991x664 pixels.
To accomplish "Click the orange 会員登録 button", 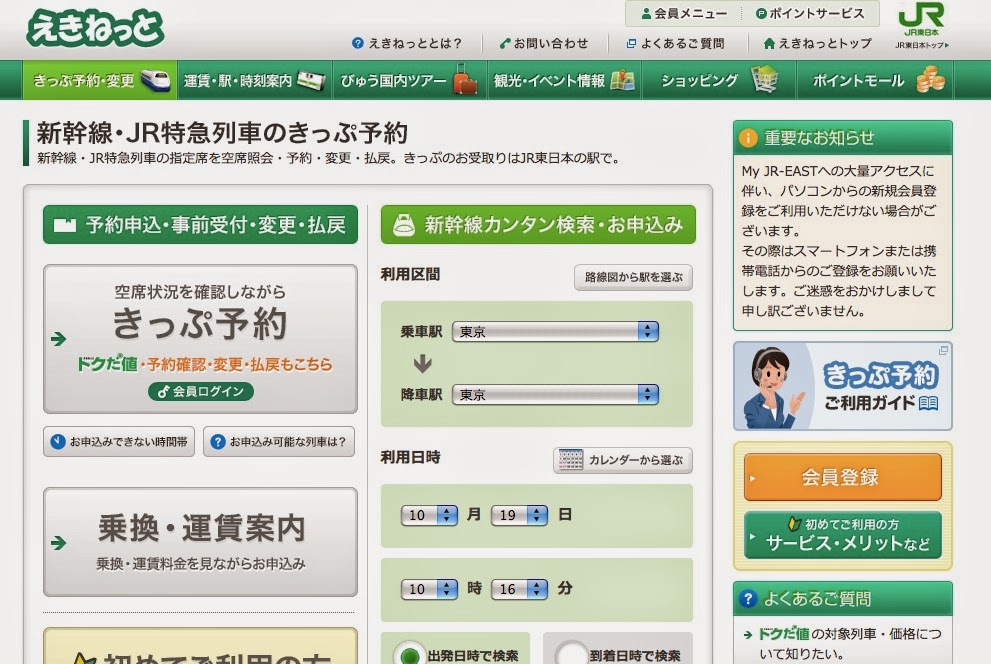I will coord(842,477).
